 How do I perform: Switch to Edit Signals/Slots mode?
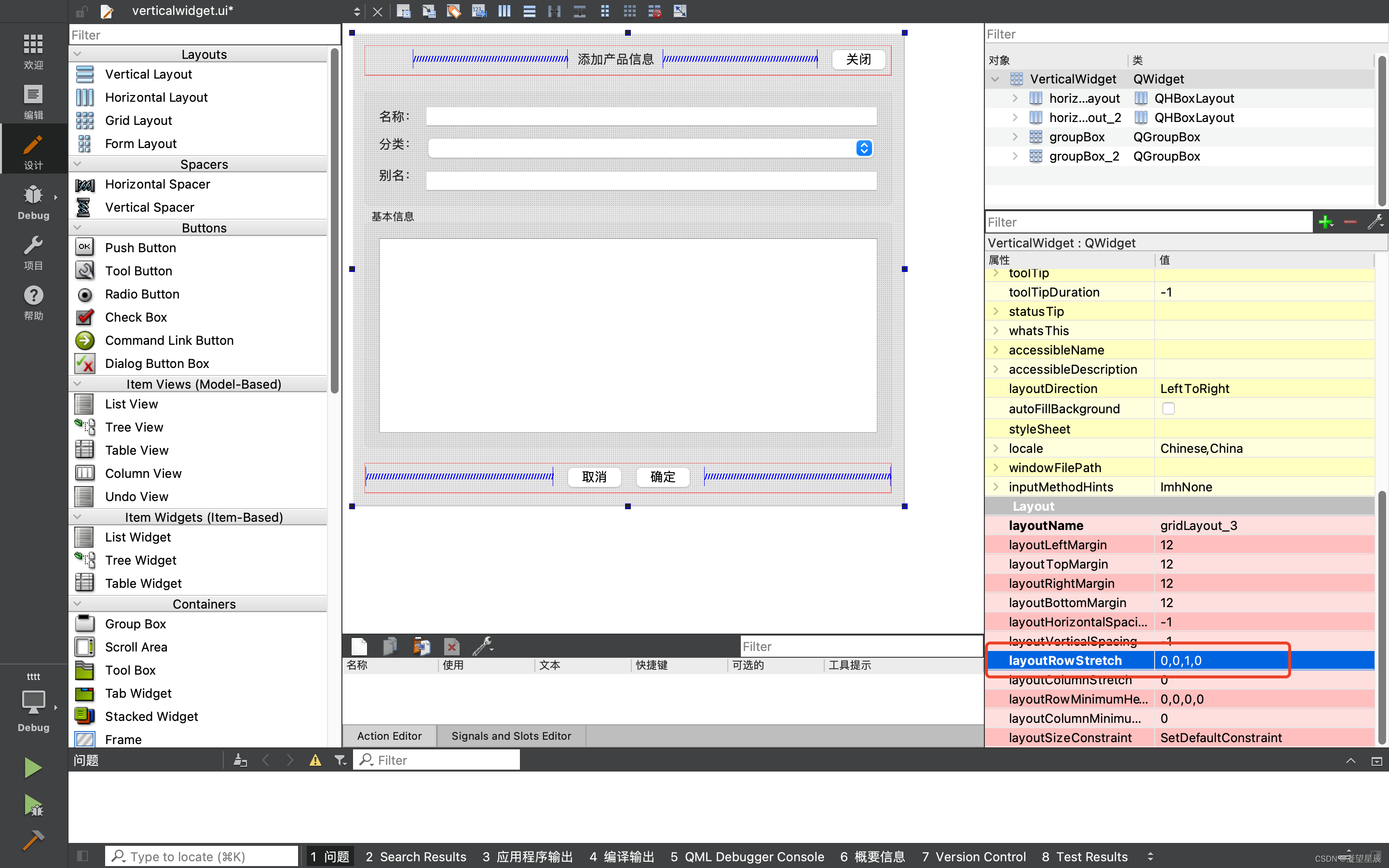pos(429,11)
